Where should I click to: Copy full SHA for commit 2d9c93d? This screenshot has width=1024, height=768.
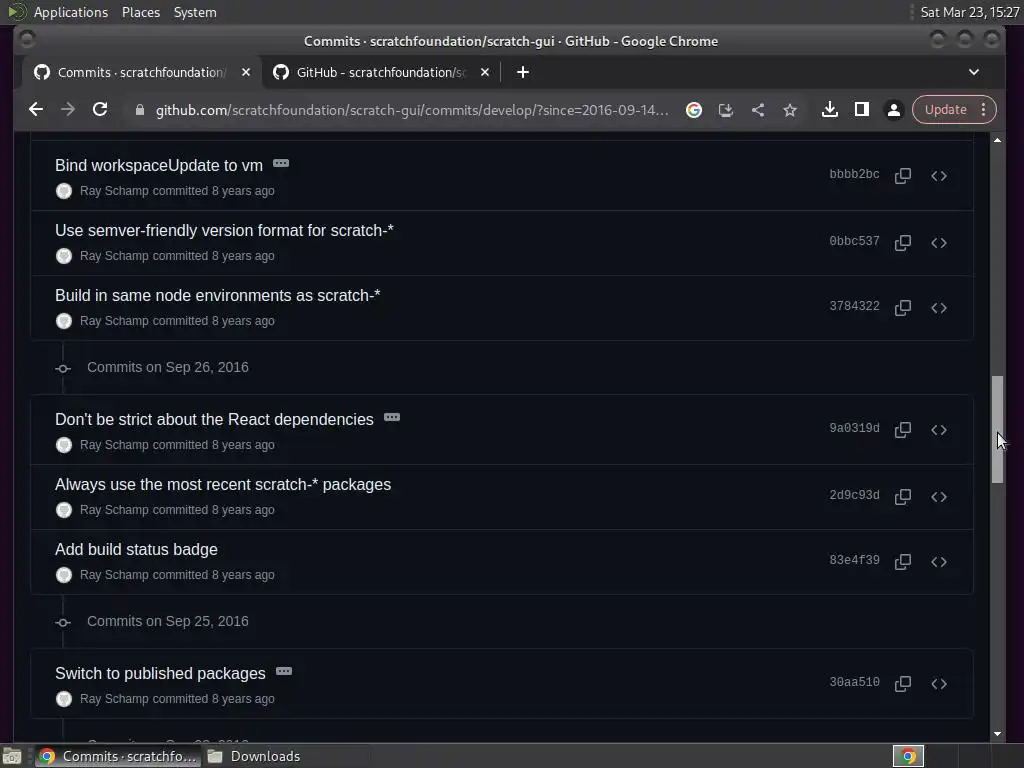point(903,496)
